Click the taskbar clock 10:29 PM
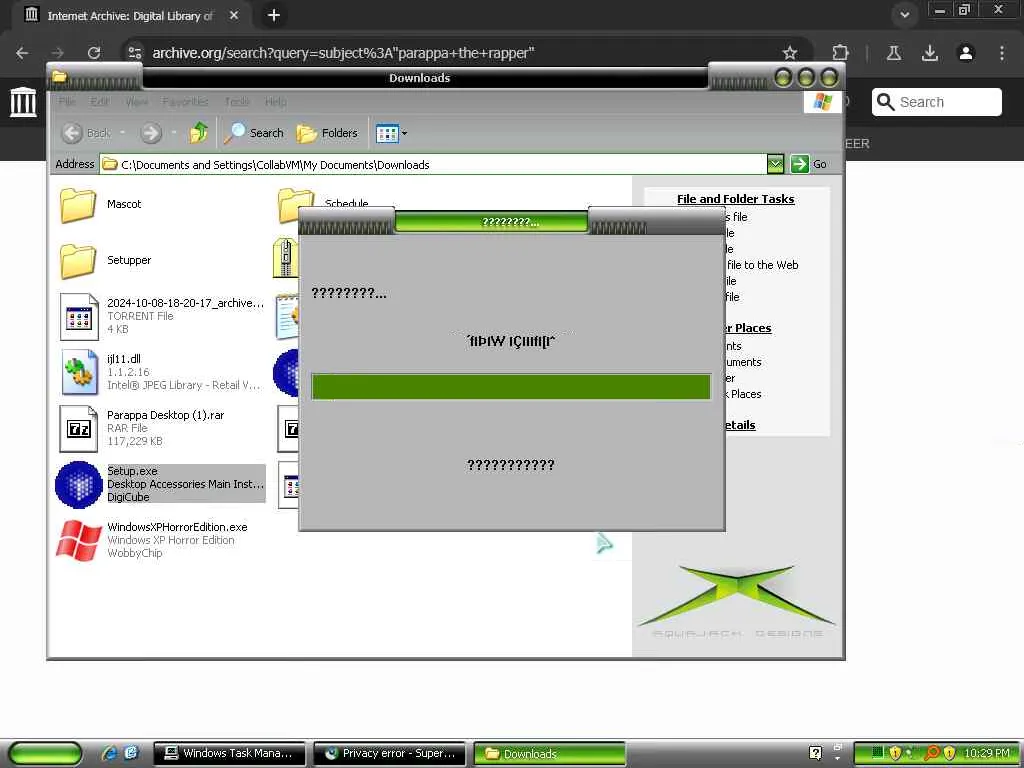1024x768 pixels. (987, 753)
